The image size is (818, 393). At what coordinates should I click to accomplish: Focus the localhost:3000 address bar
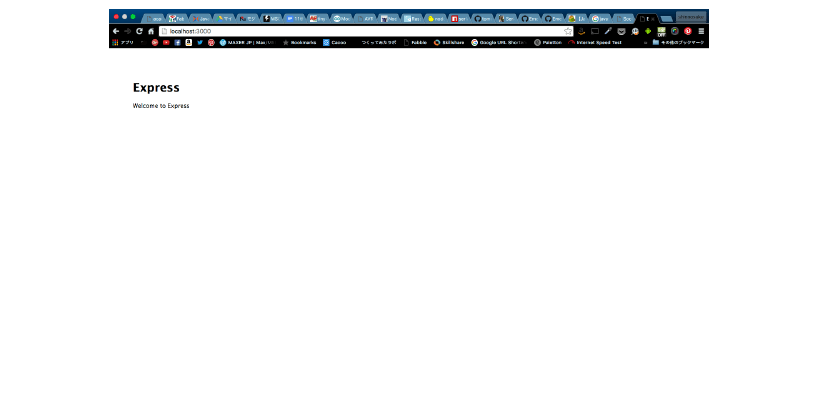coord(366,31)
